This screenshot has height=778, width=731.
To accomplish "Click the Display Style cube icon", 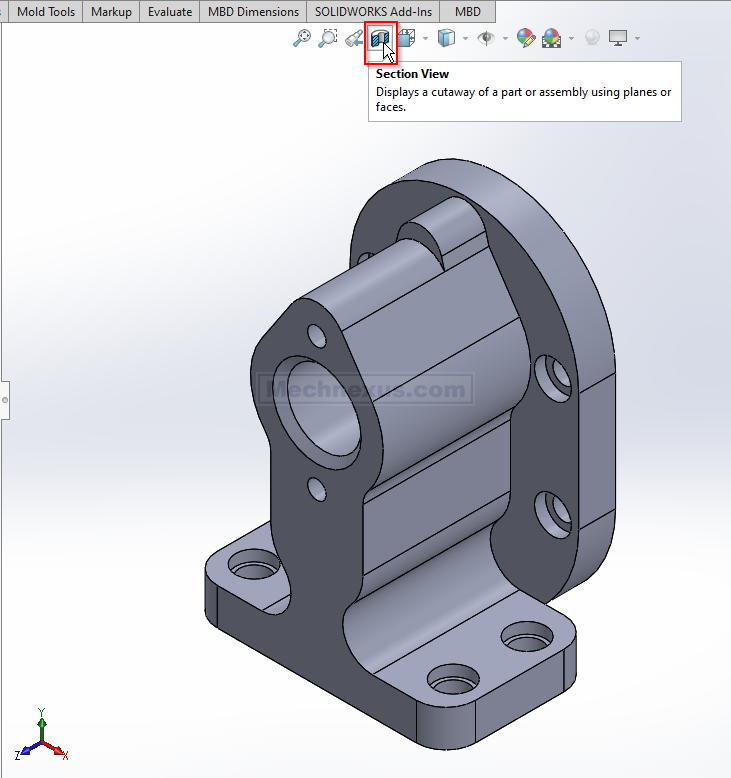I will pos(447,38).
